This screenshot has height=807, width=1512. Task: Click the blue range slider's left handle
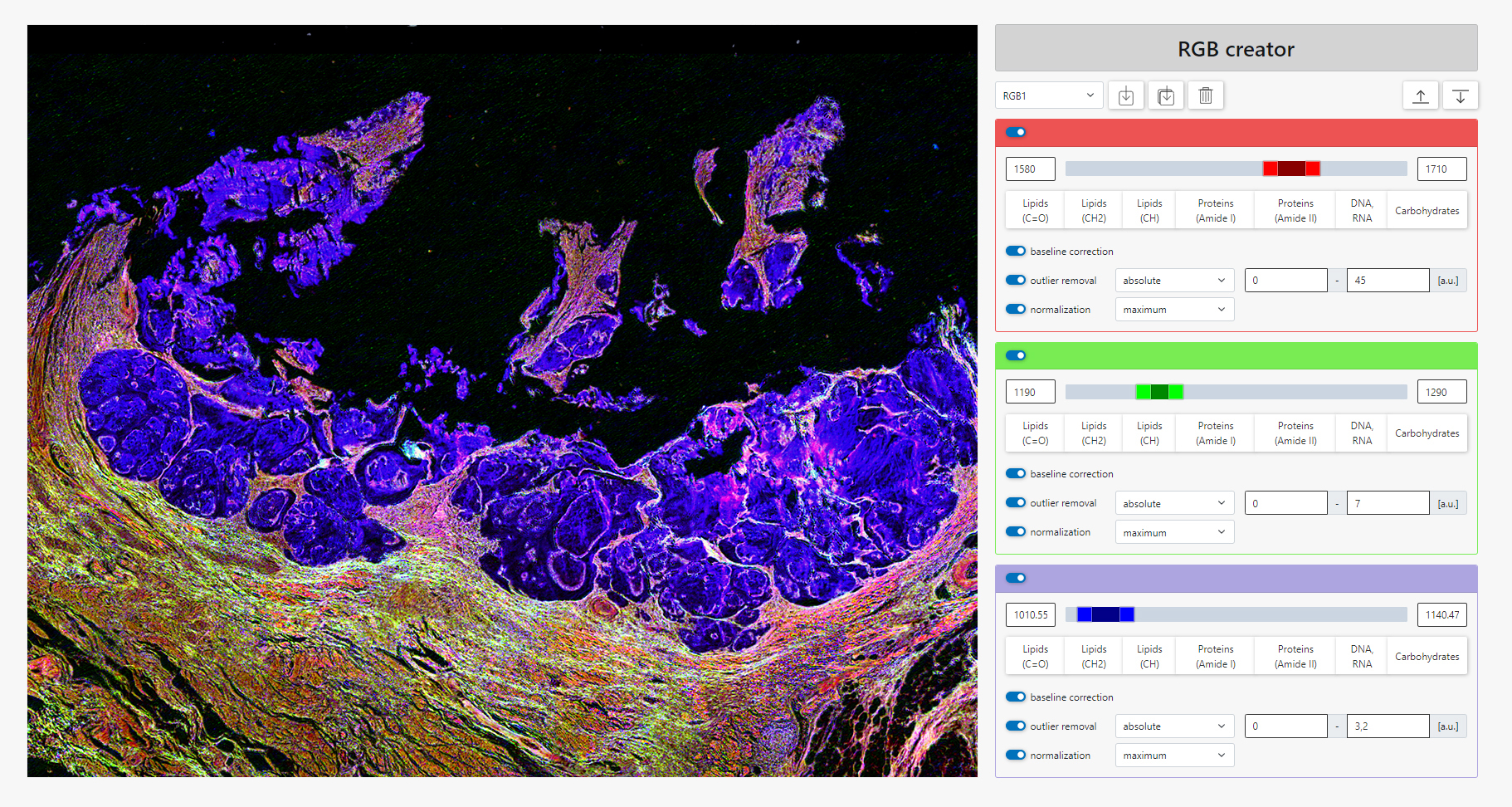pyautogui.click(x=1084, y=614)
